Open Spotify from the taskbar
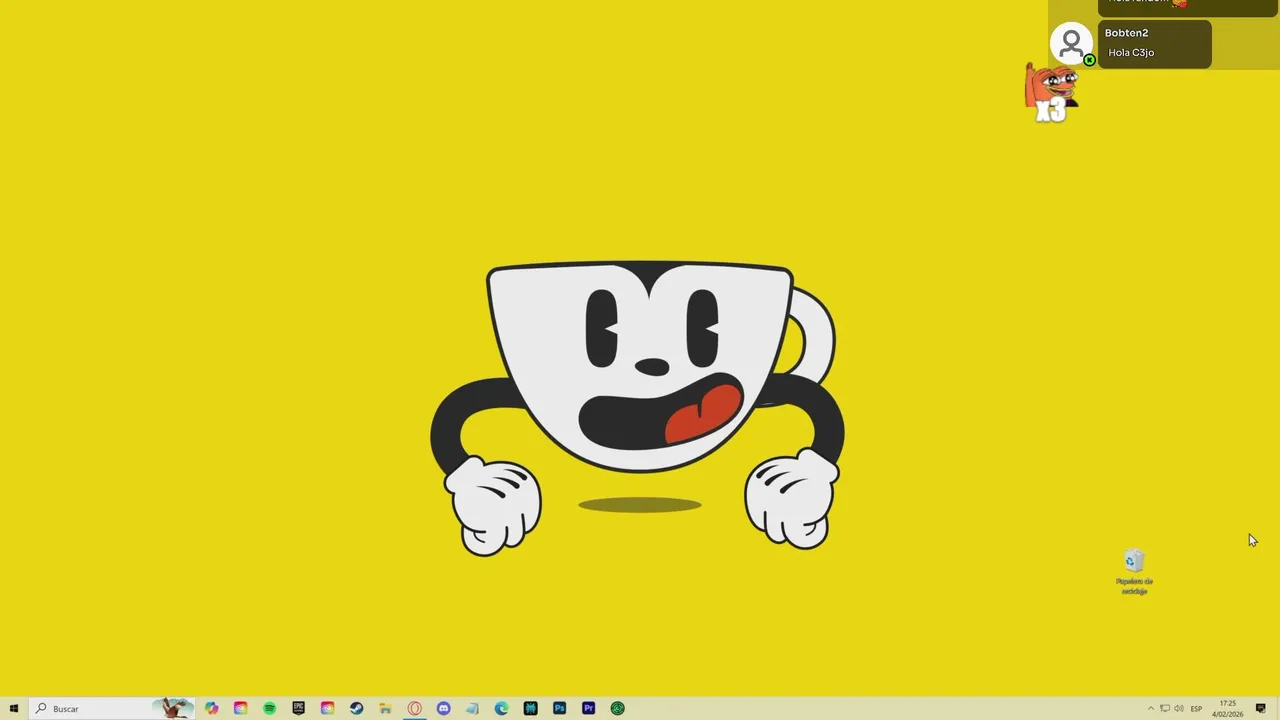 [270, 708]
